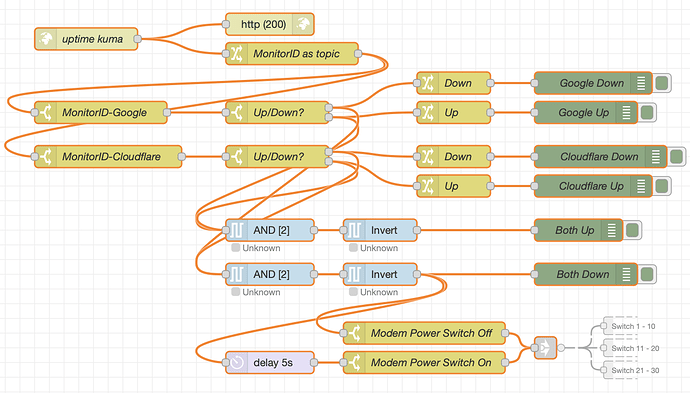Toggle the Google Down debug node button
This screenshot has width=690, height=393.
pyautogui.click(x=661, y=83)
